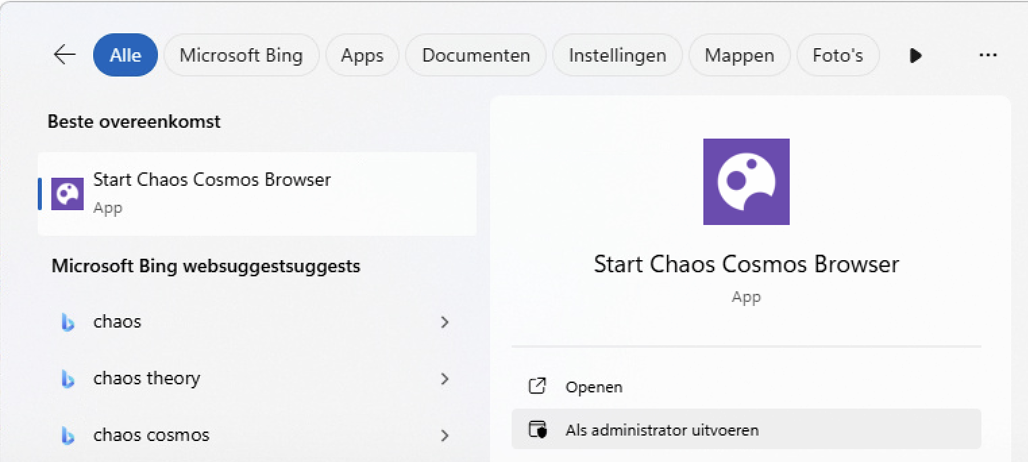This screenshot has width=1028, height=462.
Task: Filter results by Apps
Action: tap(362, 55)
